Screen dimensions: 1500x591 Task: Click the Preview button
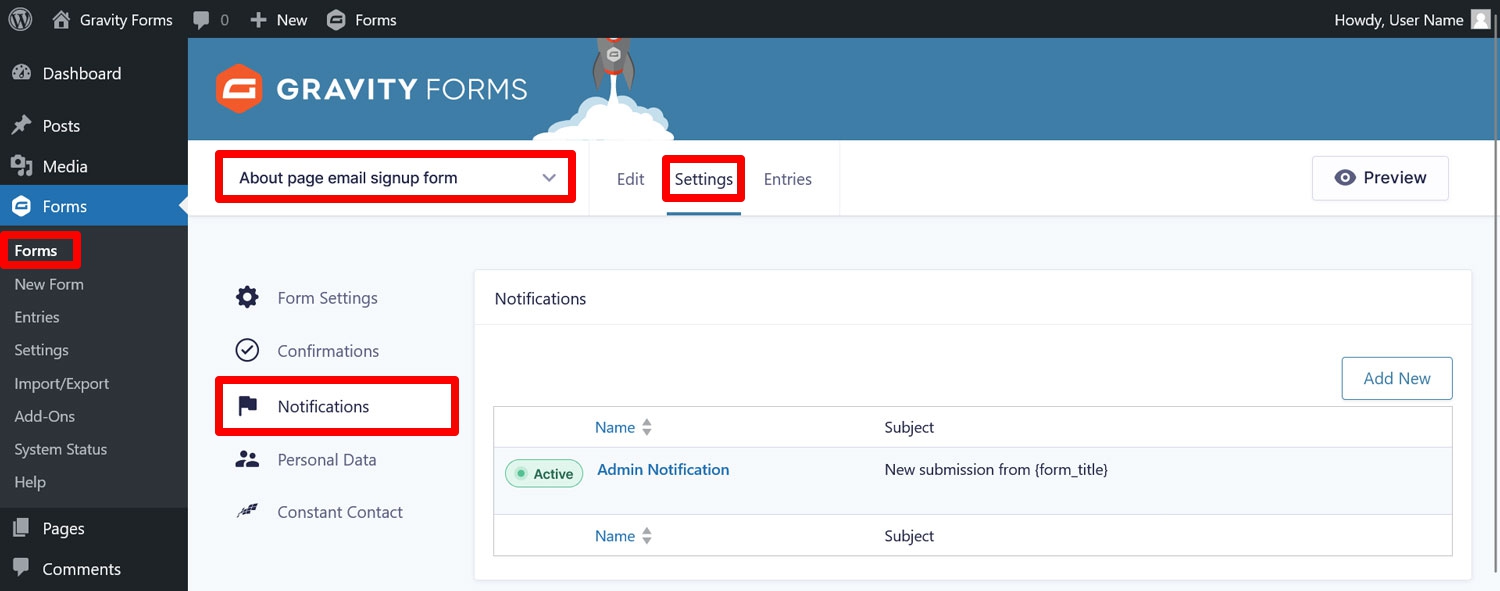(x=1380, y=178)
